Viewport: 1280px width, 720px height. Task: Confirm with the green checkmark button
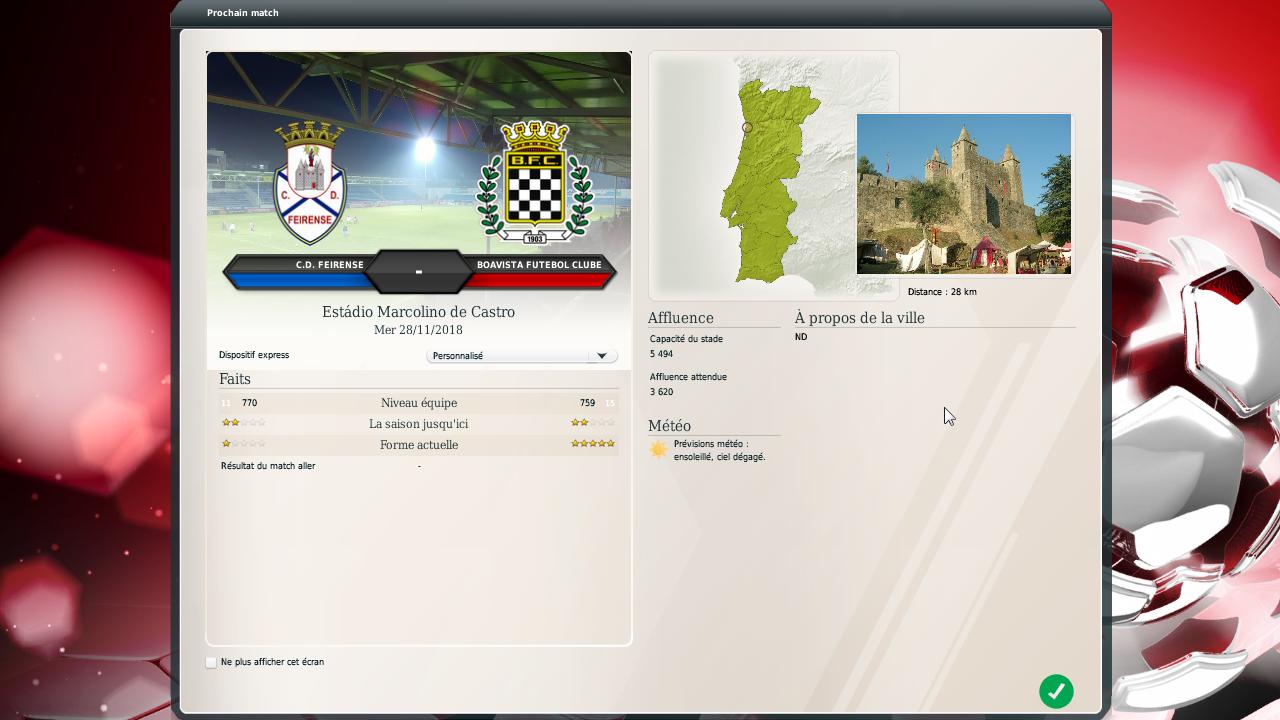[1056, 691]
